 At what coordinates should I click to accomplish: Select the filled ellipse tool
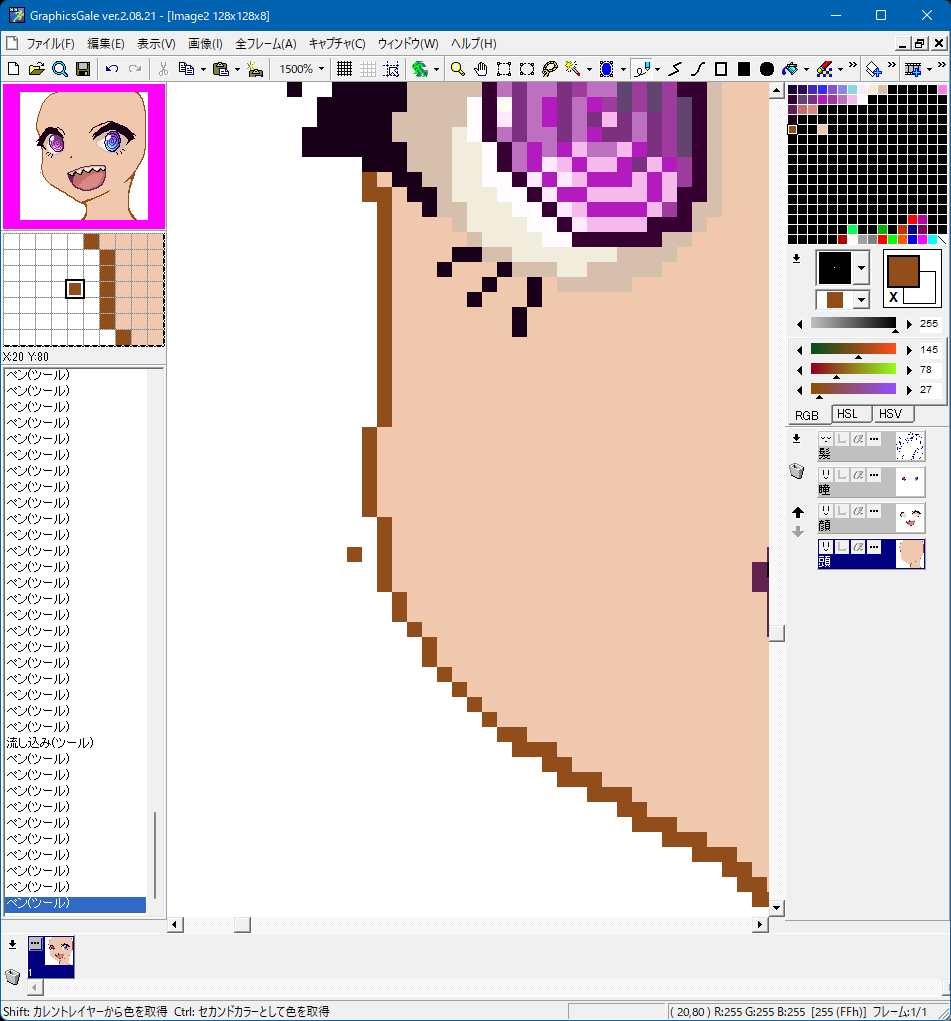coord(766,69)
